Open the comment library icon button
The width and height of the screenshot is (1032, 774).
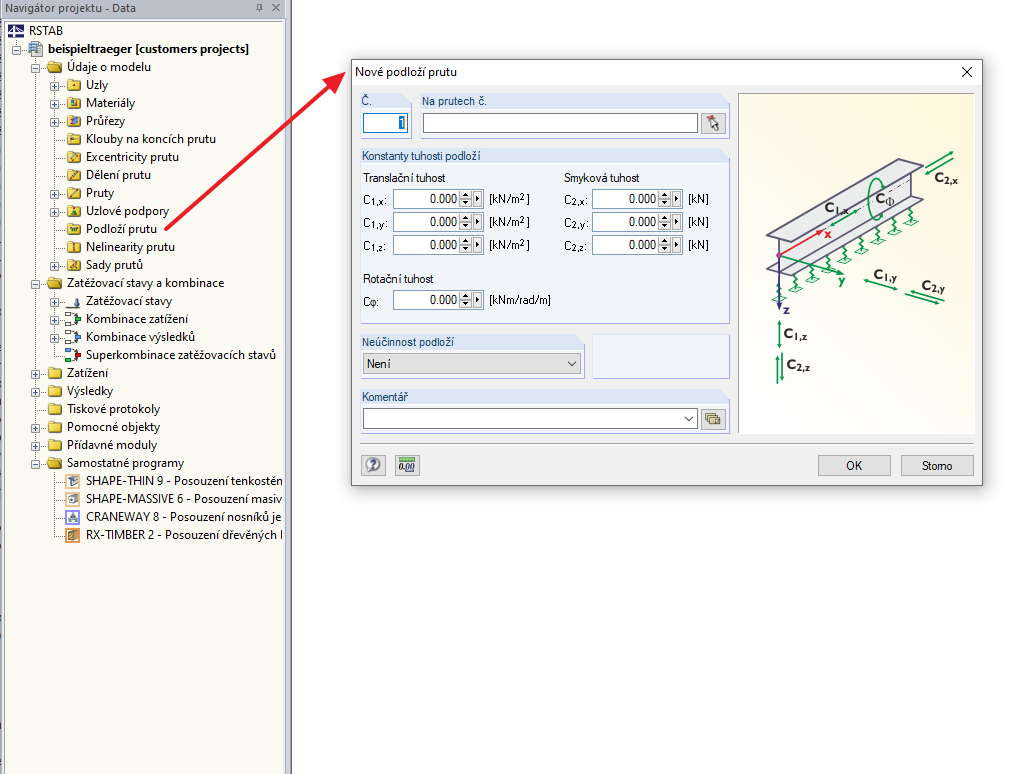point(713,419)
